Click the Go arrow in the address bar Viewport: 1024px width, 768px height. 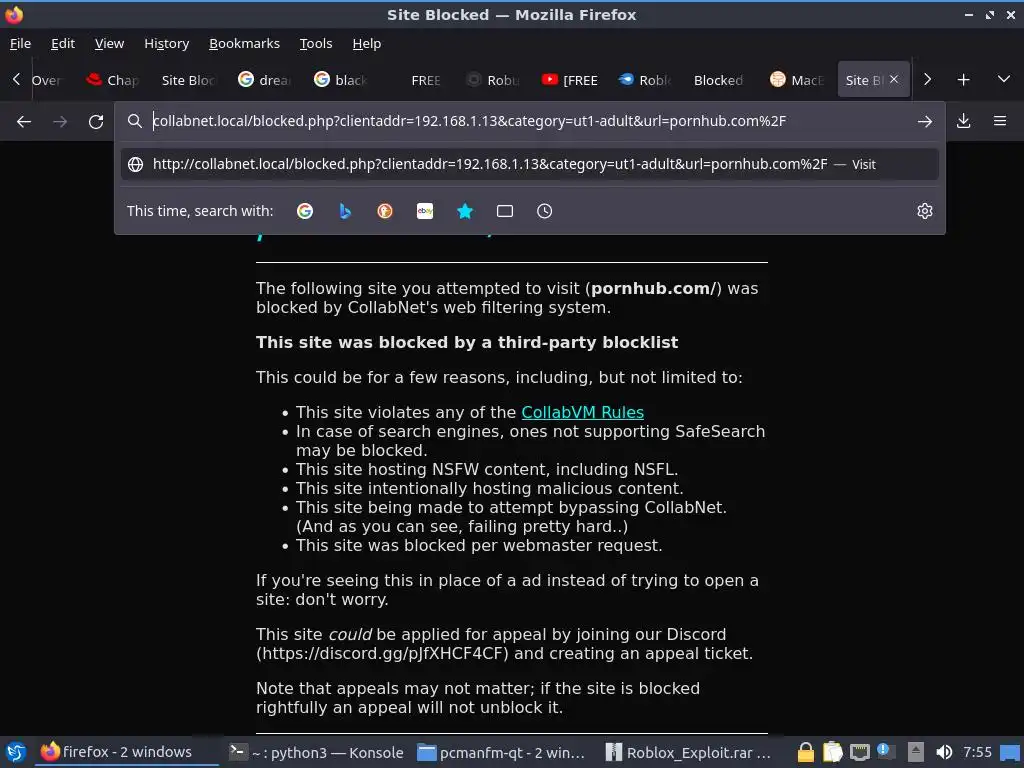[924, 121]
